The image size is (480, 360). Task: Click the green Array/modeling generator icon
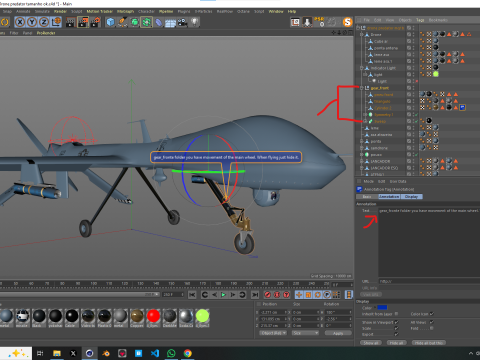pyautogui.click(x=146, y=22)
